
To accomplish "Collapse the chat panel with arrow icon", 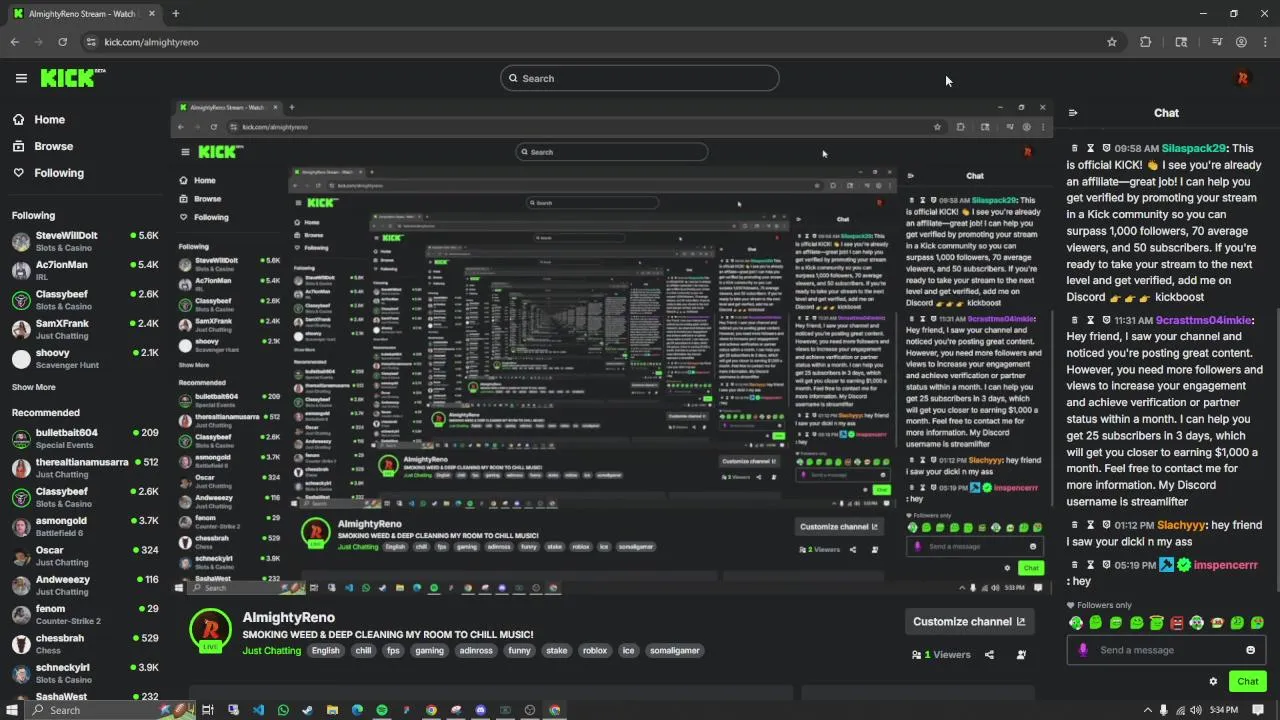I will pos(1073,113).
